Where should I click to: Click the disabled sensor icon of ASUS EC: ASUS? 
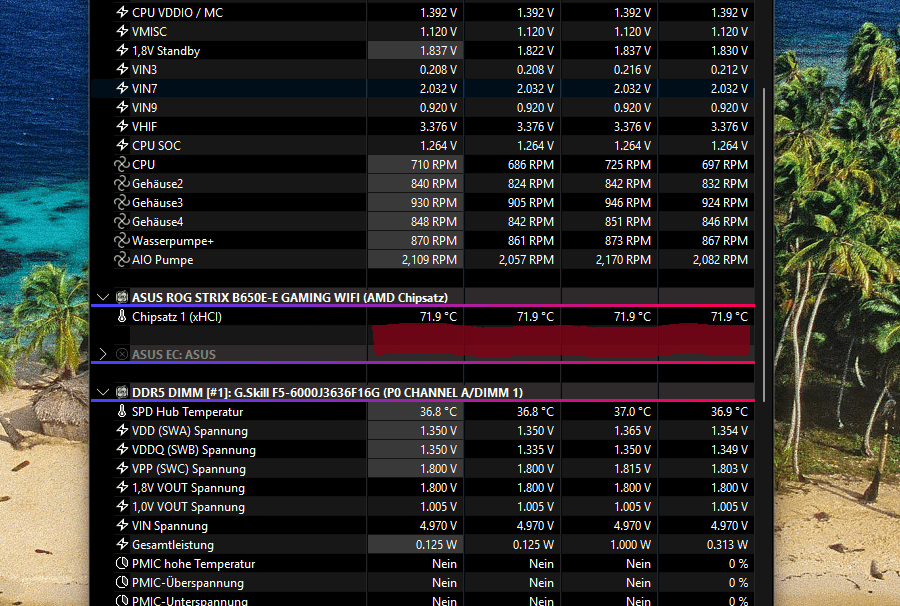122,354
